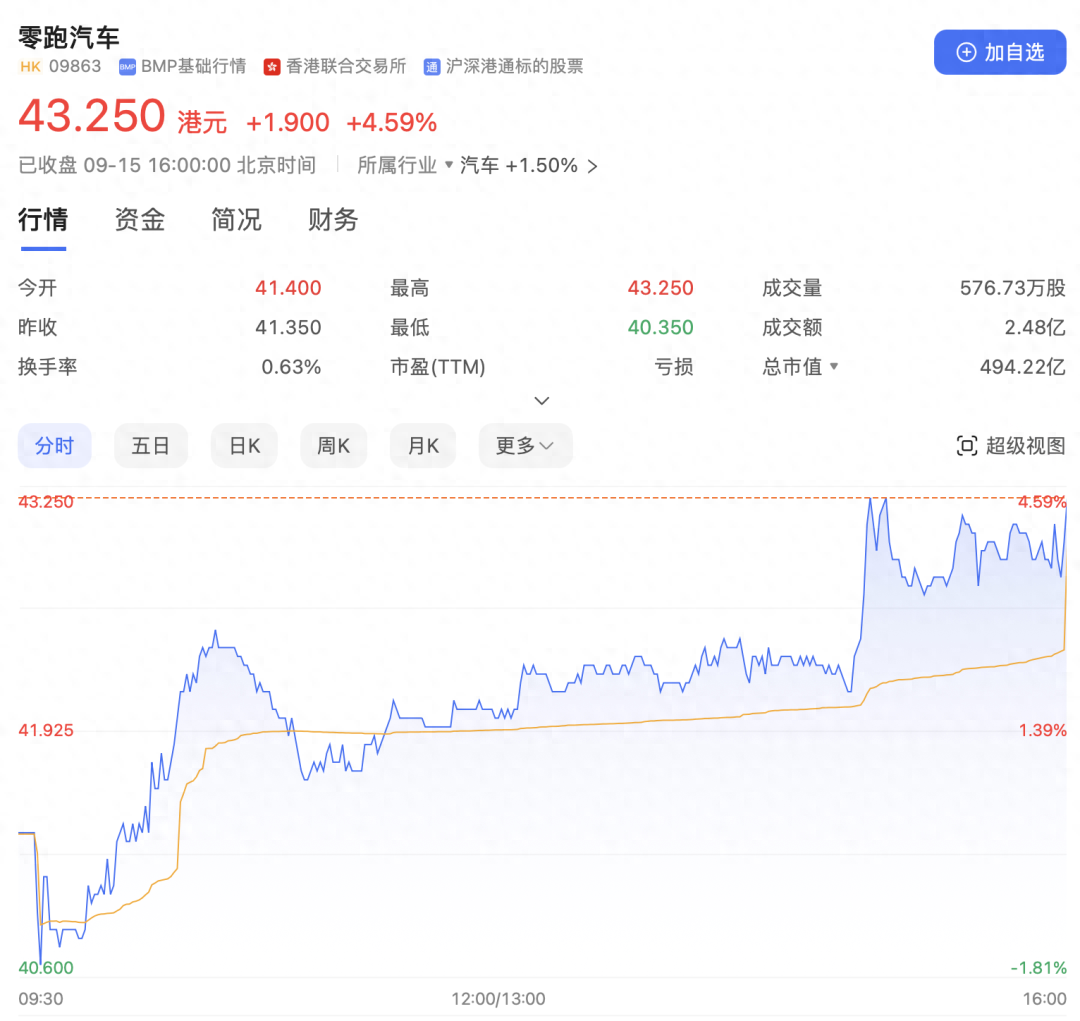Click the Hong Kong exchange flag icon

(x=272, y=67)
